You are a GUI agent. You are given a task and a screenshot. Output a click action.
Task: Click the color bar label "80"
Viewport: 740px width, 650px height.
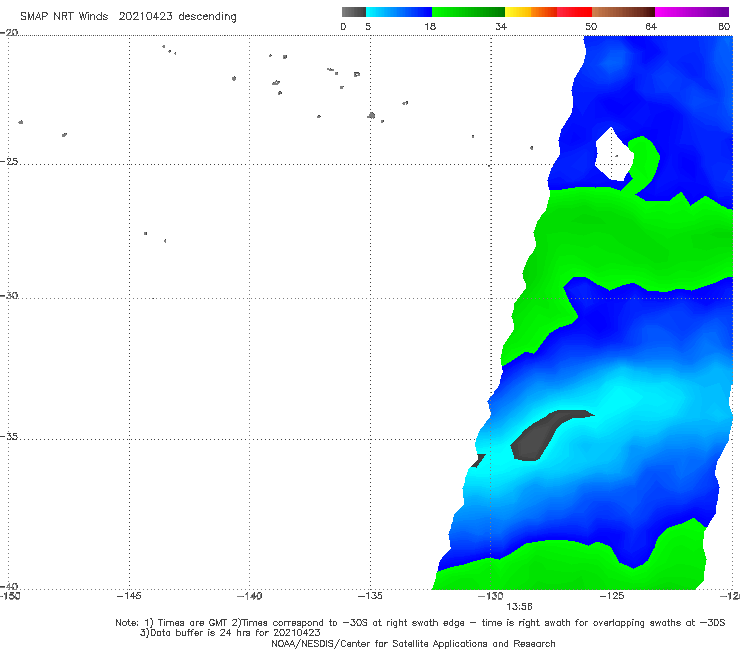click(x=724, y=26)
